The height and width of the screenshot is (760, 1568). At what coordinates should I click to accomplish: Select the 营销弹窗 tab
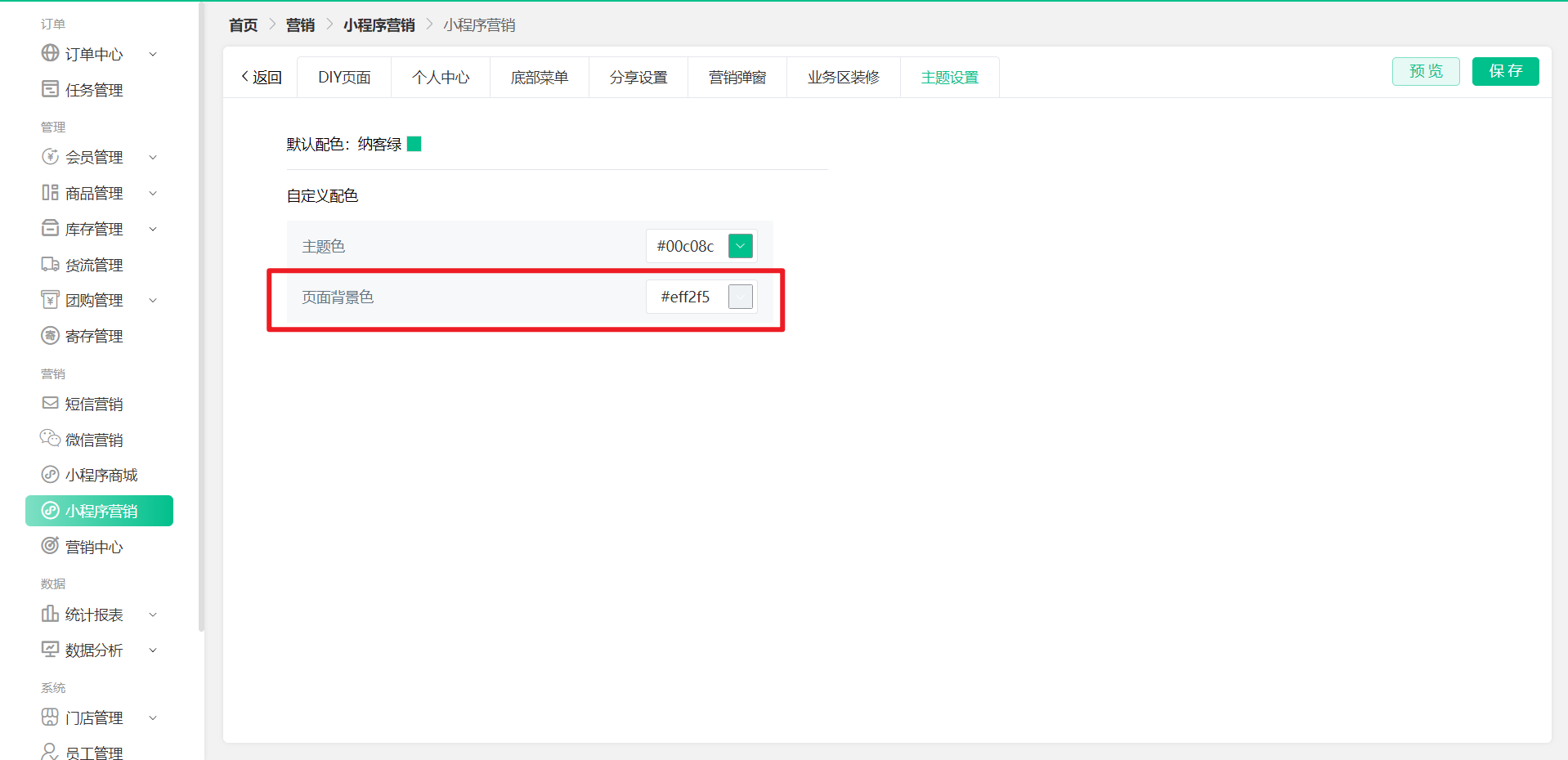click(x=737, y=77)
